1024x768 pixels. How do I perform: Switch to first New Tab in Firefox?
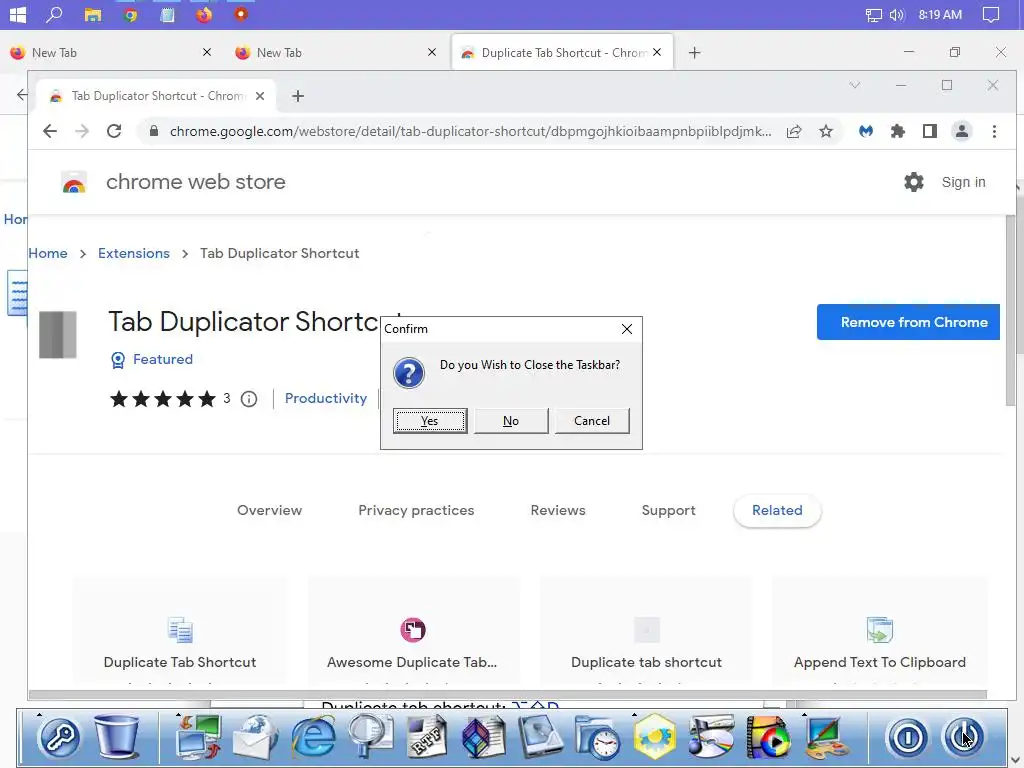(111, 52)
